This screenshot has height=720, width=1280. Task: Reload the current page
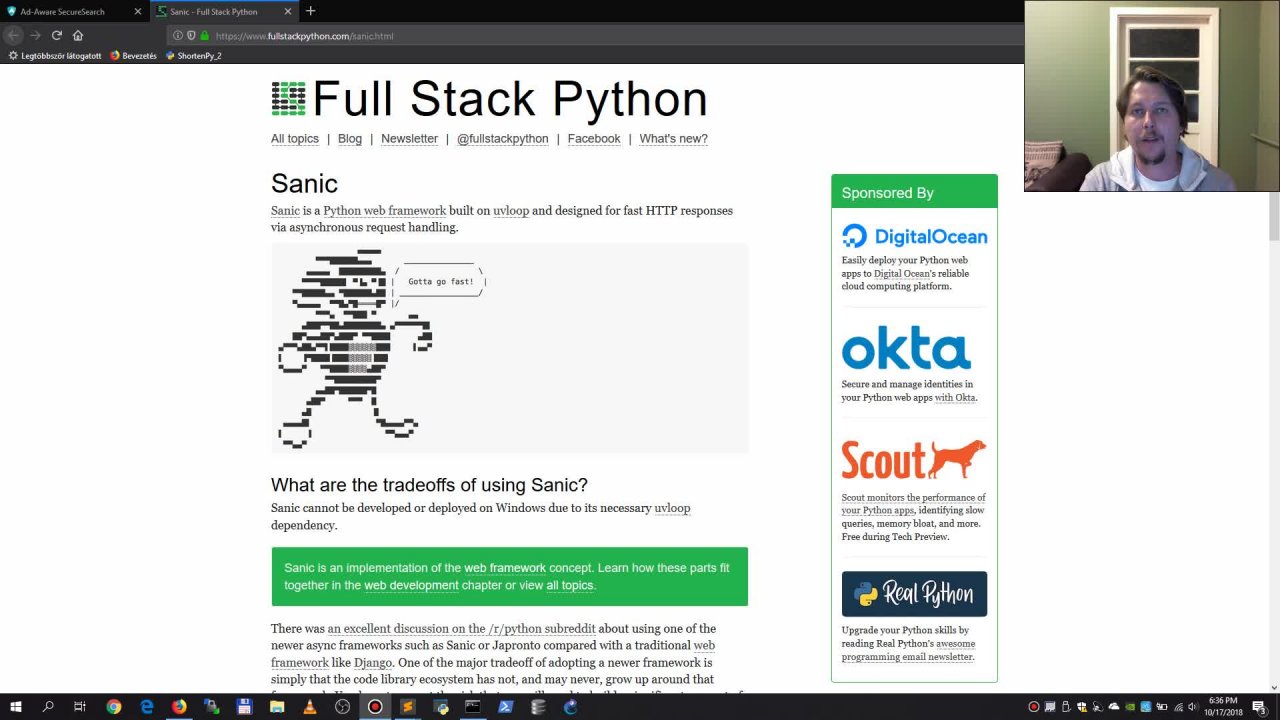click(57, 34)
